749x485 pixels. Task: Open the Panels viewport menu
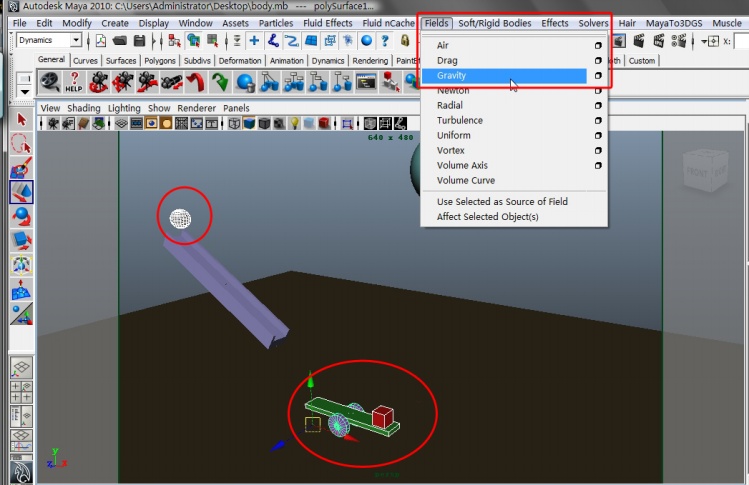(236, 108)
